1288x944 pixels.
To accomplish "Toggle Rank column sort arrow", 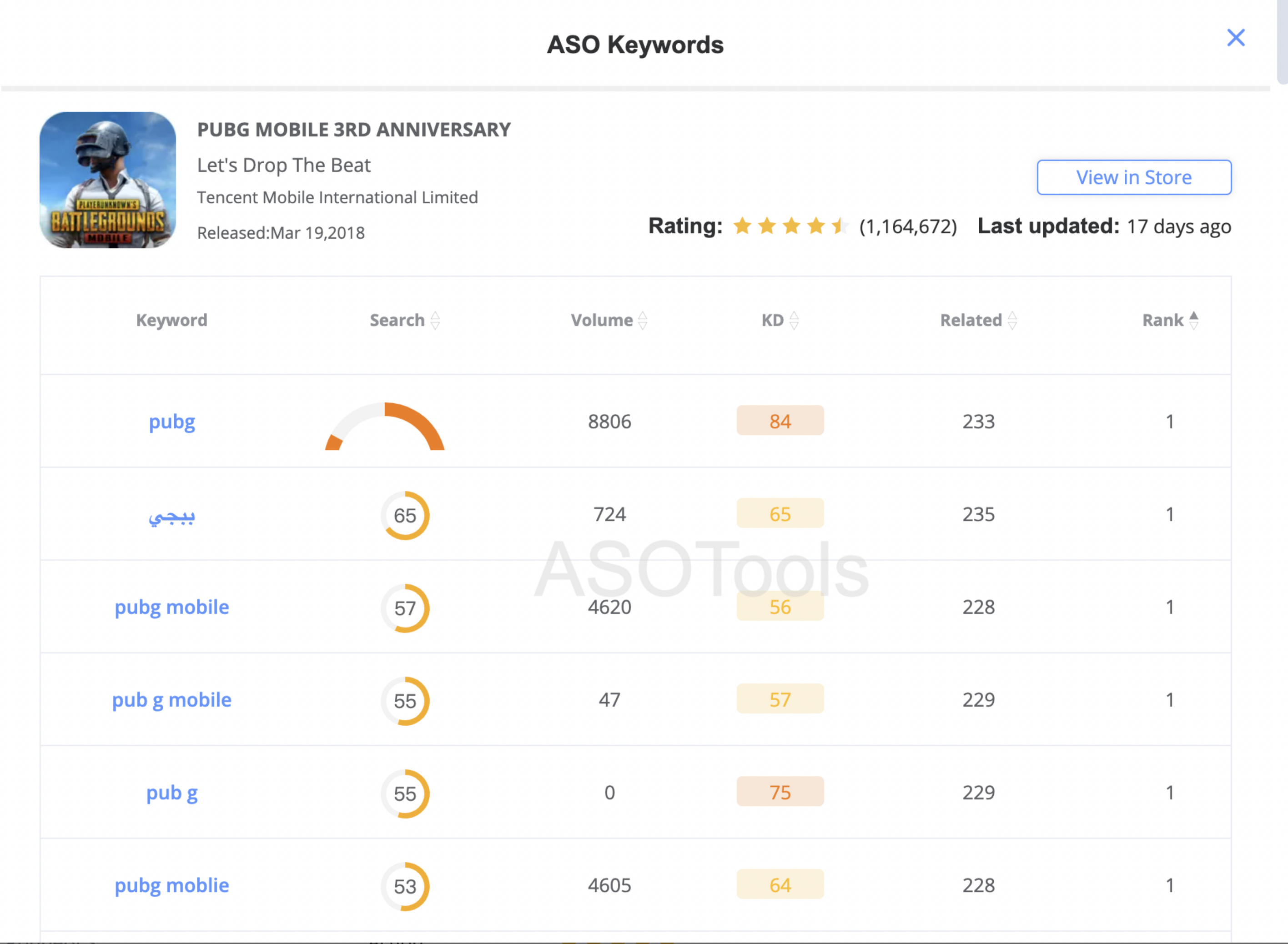I will [1193, 320].
